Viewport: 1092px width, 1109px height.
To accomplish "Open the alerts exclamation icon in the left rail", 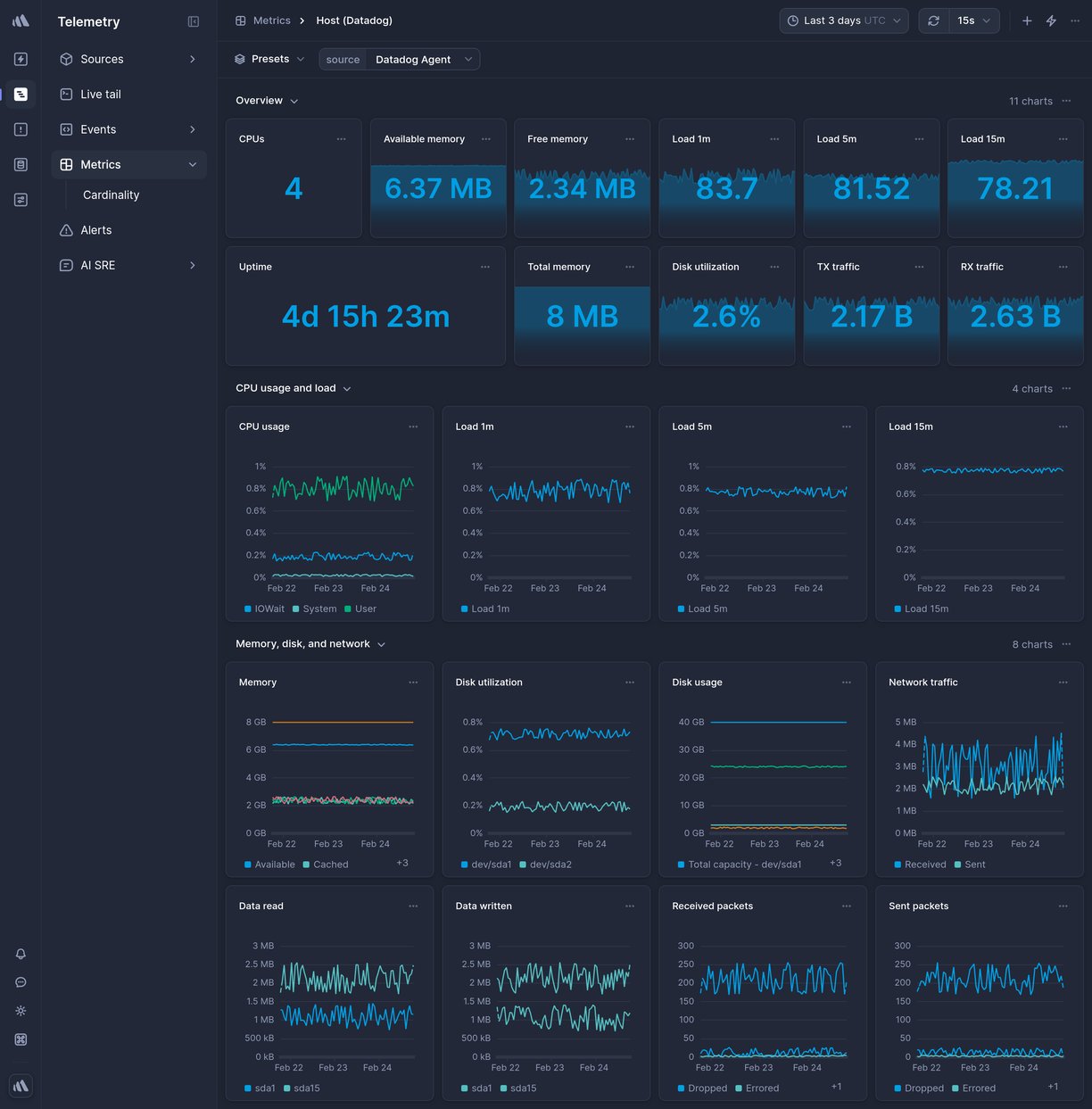I will (21, 128).
